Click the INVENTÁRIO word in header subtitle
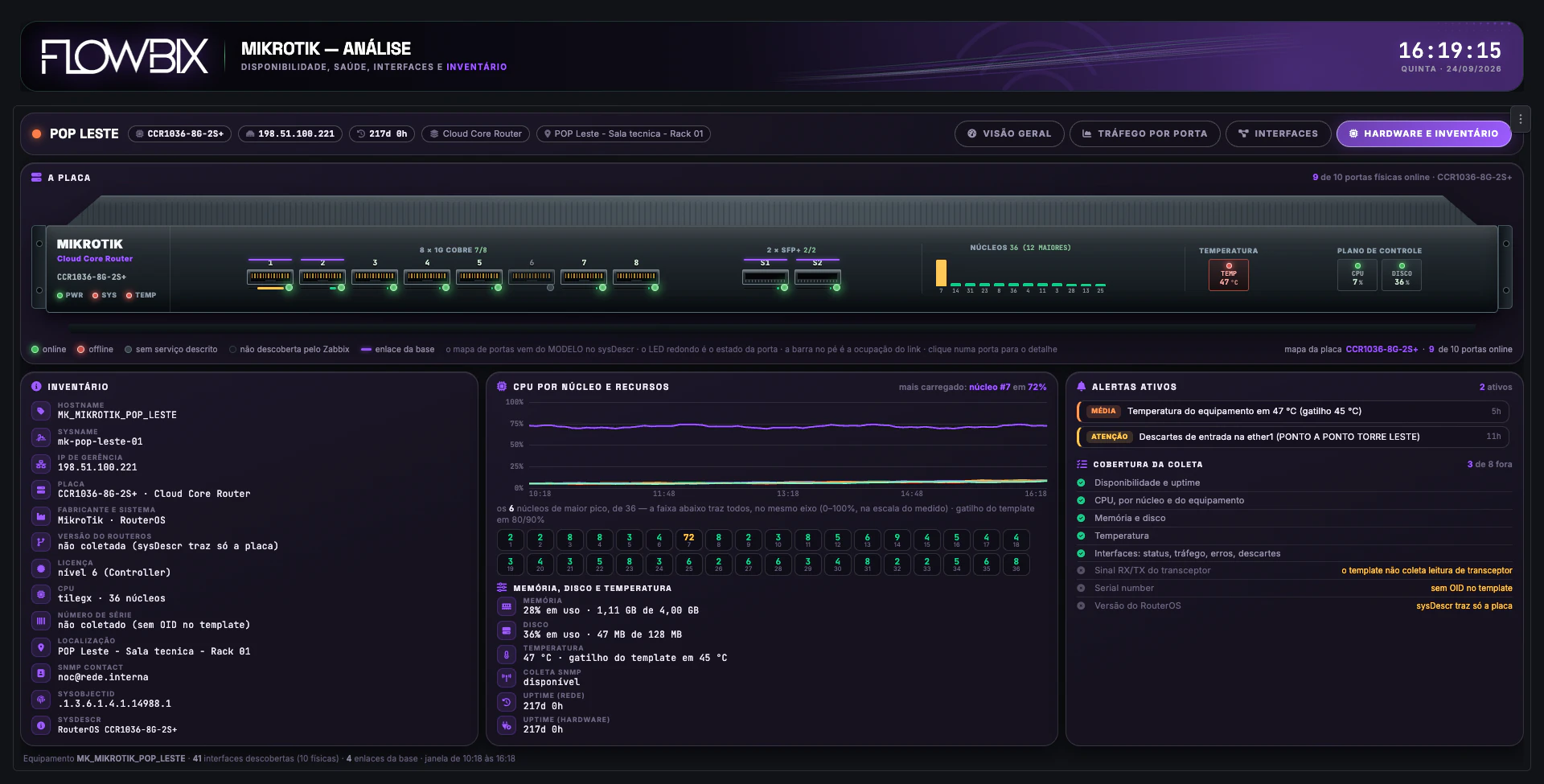Image resolution: width=1544 pixels, height=784 pixels. coord(477,67)
